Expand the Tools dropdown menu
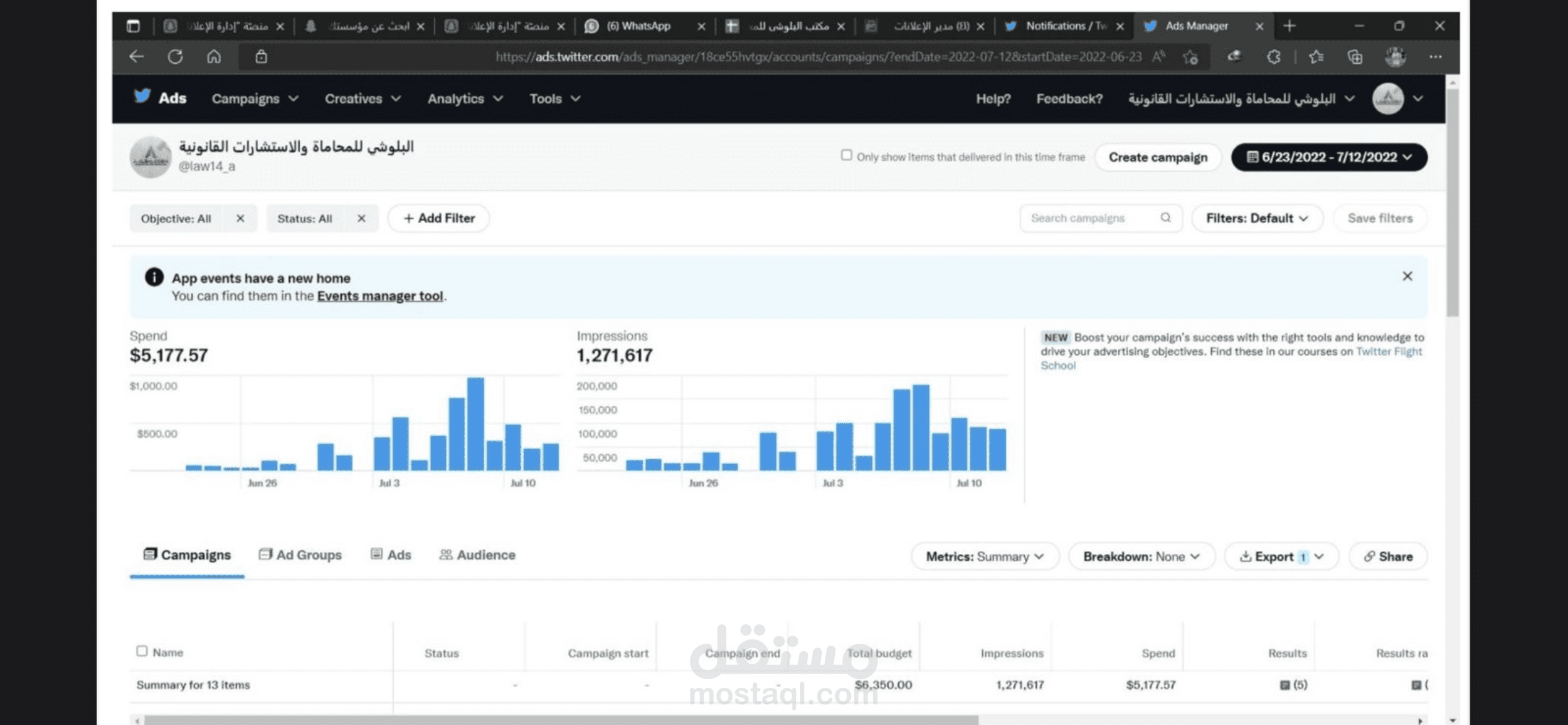 (x=555, y=99)
